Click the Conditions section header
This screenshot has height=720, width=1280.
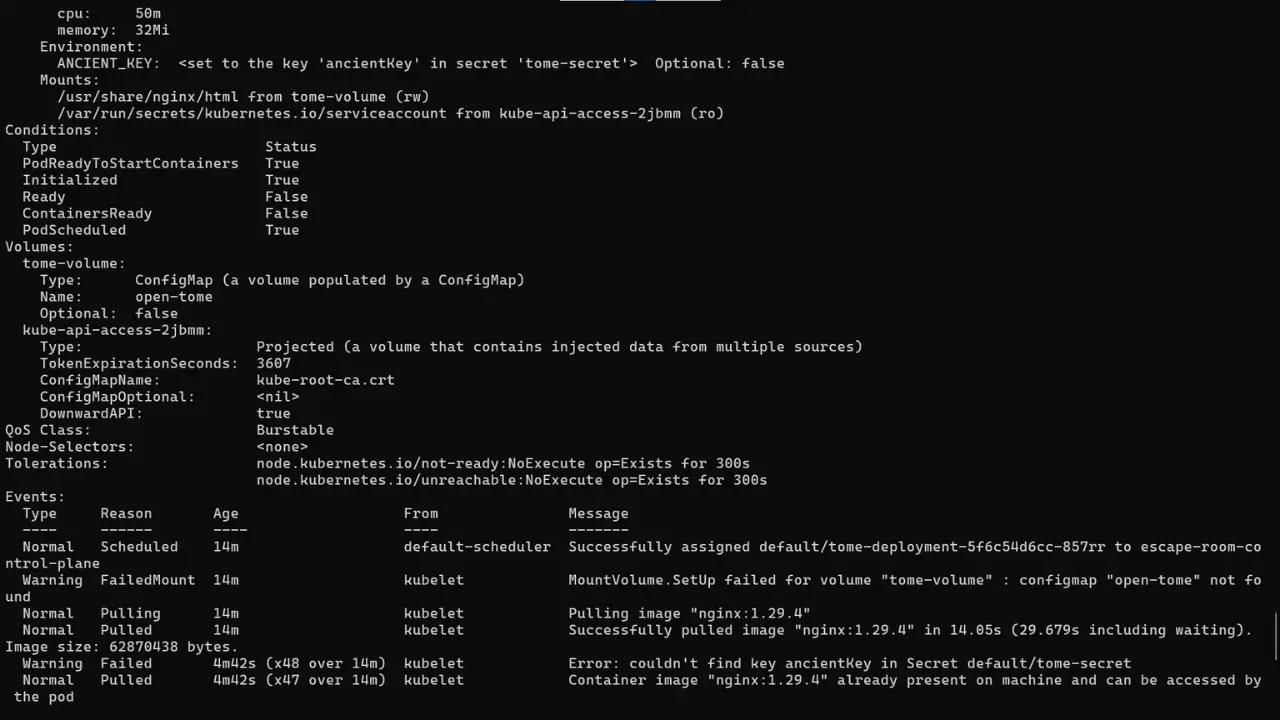52,130
